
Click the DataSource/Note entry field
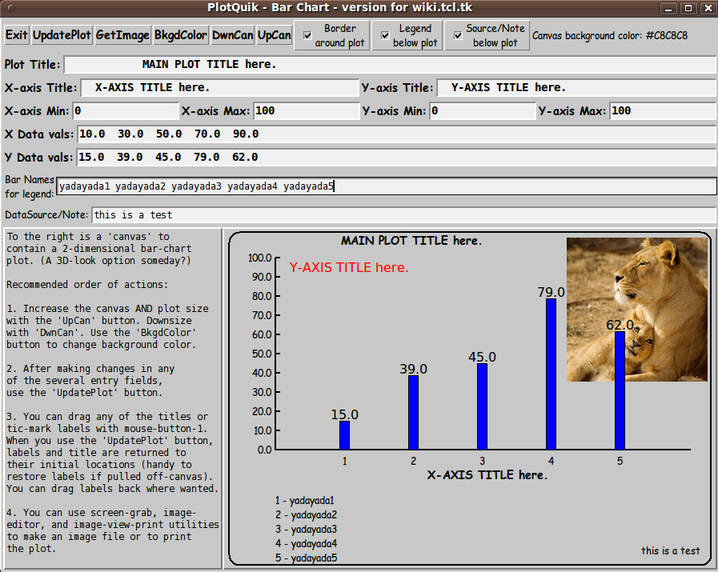point(404,215)
